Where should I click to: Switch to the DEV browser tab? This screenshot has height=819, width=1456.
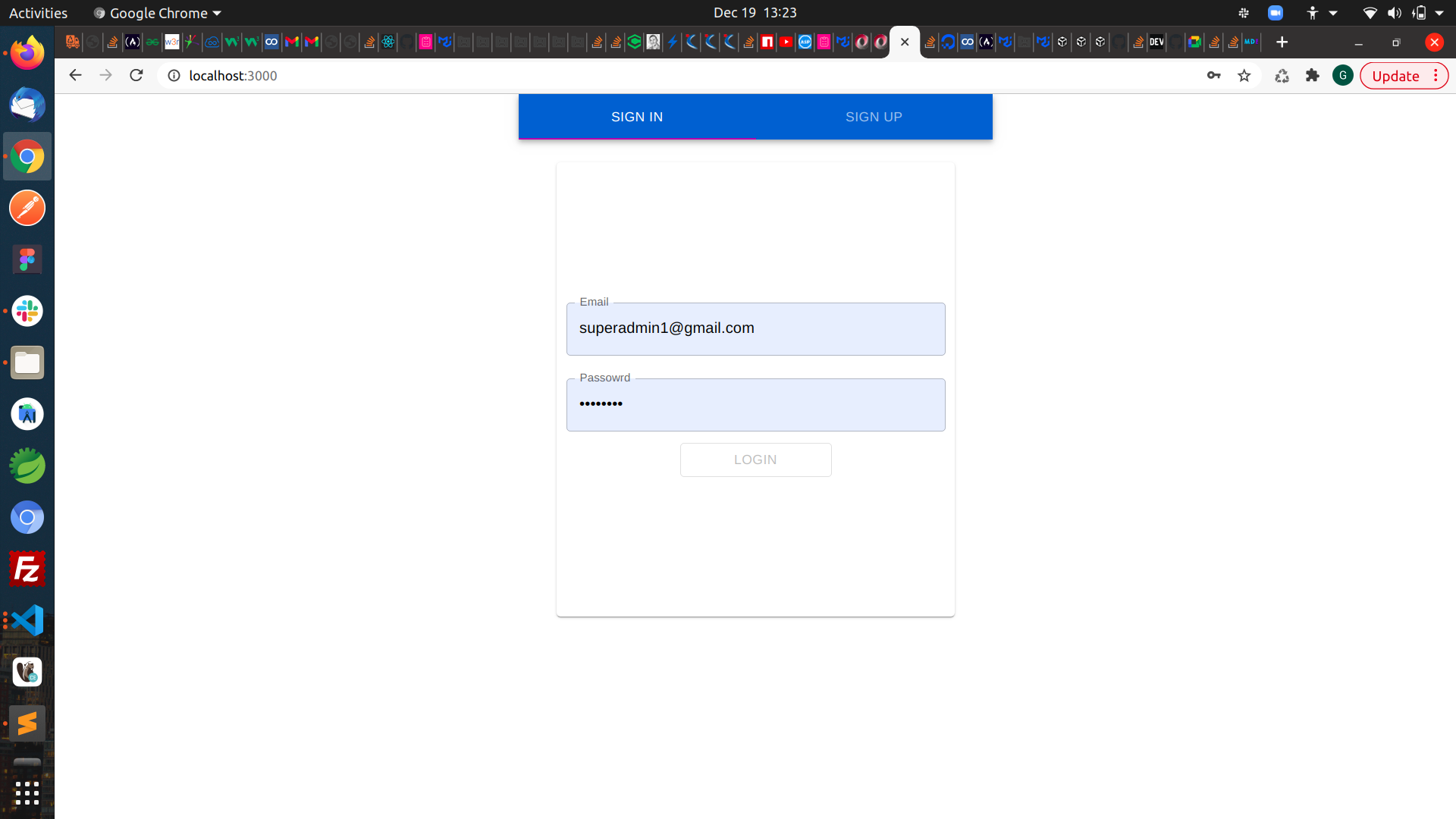point(1156,42)
